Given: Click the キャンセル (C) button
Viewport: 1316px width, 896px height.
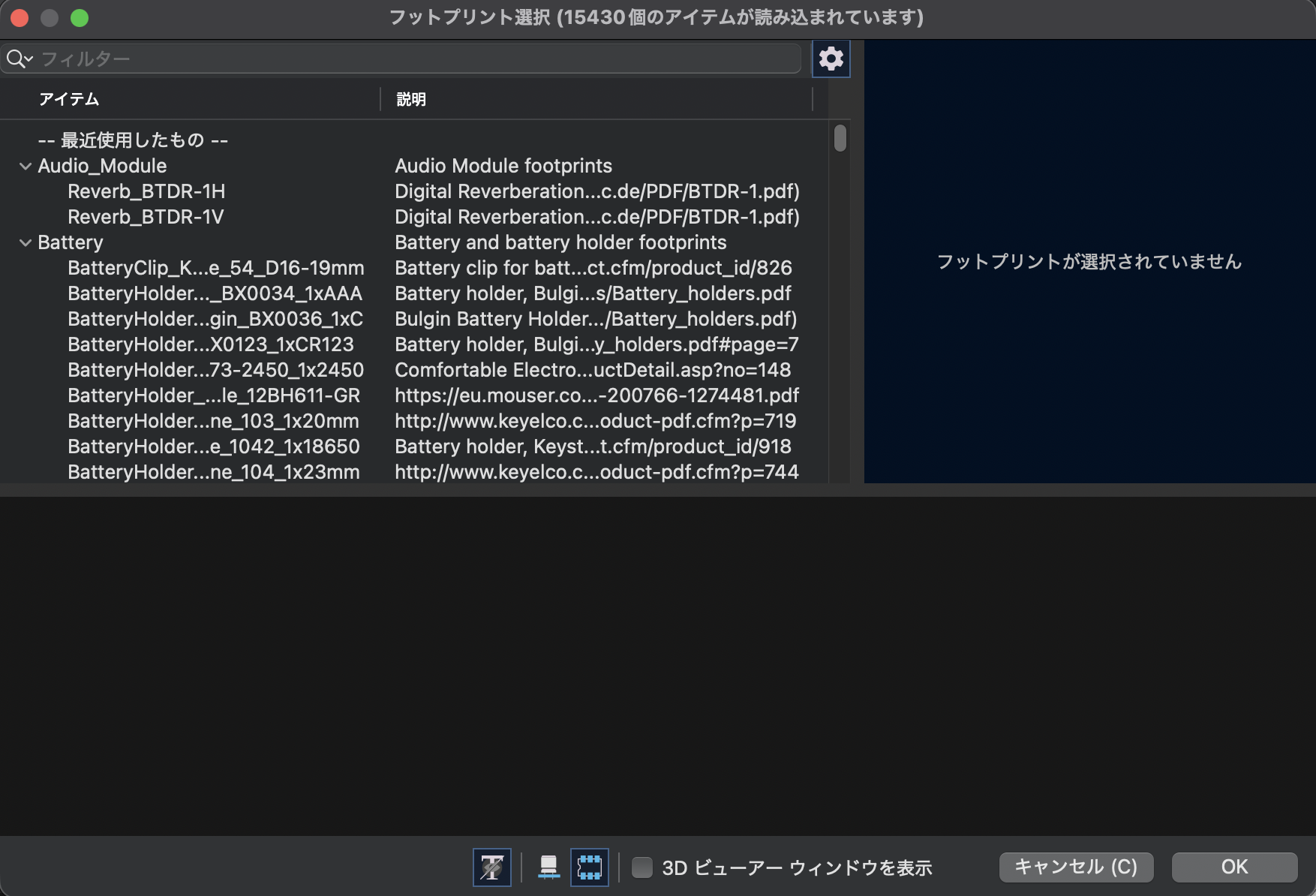Looking at the screenshot, I should pos(1076,867).
